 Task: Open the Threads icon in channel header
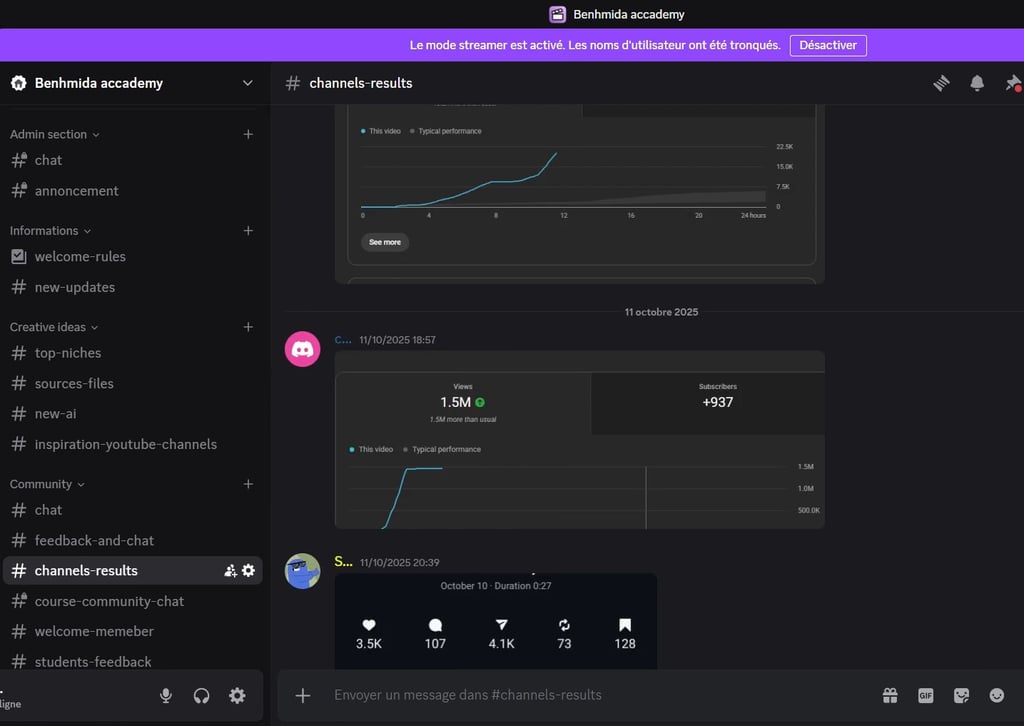[941, 83]
